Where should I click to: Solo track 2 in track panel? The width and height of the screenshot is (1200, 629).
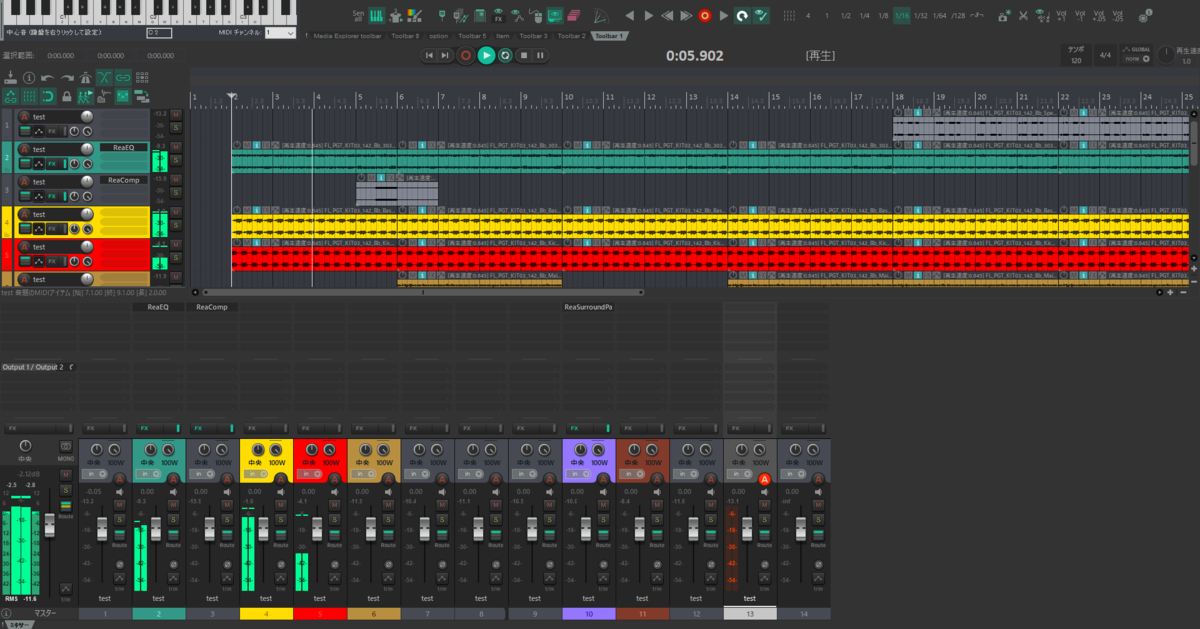pyautogui.click(x=176, y=159)
